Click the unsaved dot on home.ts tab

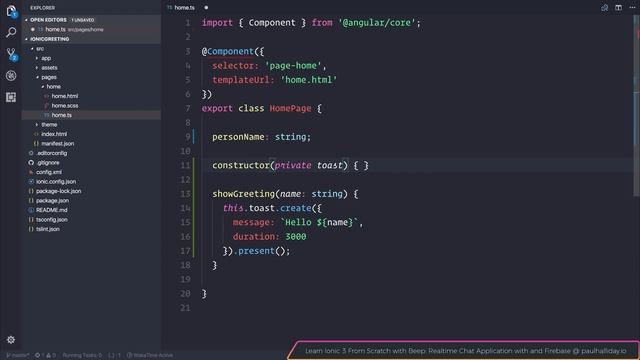pyautogui.click(x=206, y=8)
